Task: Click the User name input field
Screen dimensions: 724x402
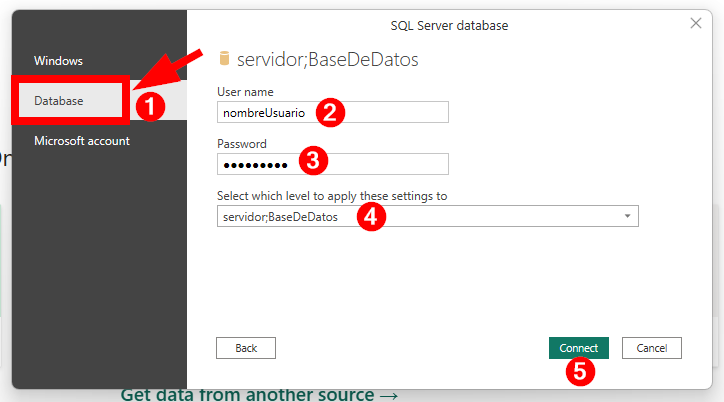Action: click(332, 112)
